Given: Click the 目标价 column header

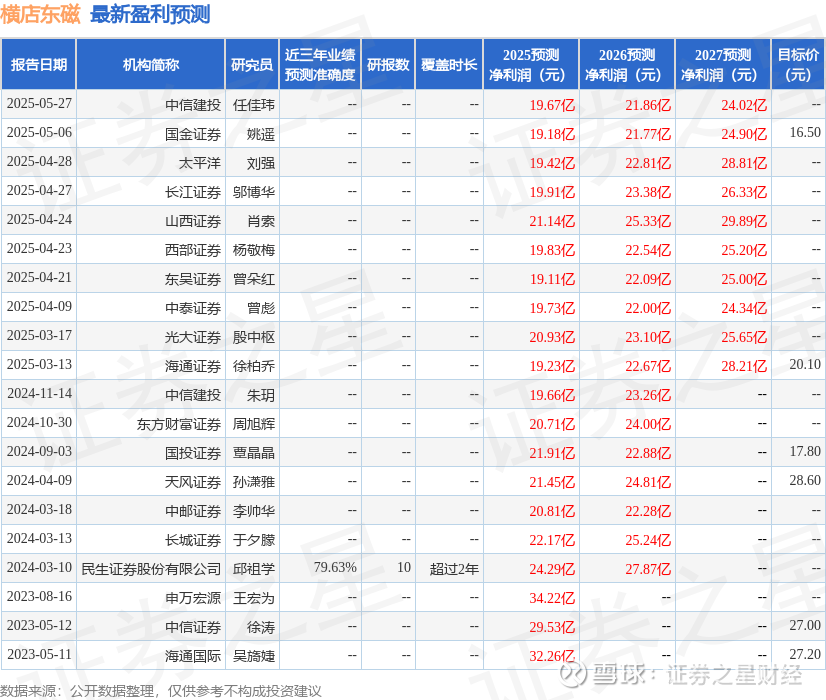Looking at the screenshot, I should tap(798, 64).
